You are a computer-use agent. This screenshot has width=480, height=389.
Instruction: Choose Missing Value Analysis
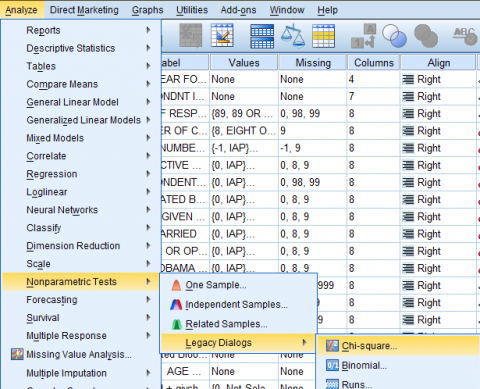pyautogui.click(x=81, y=354)
